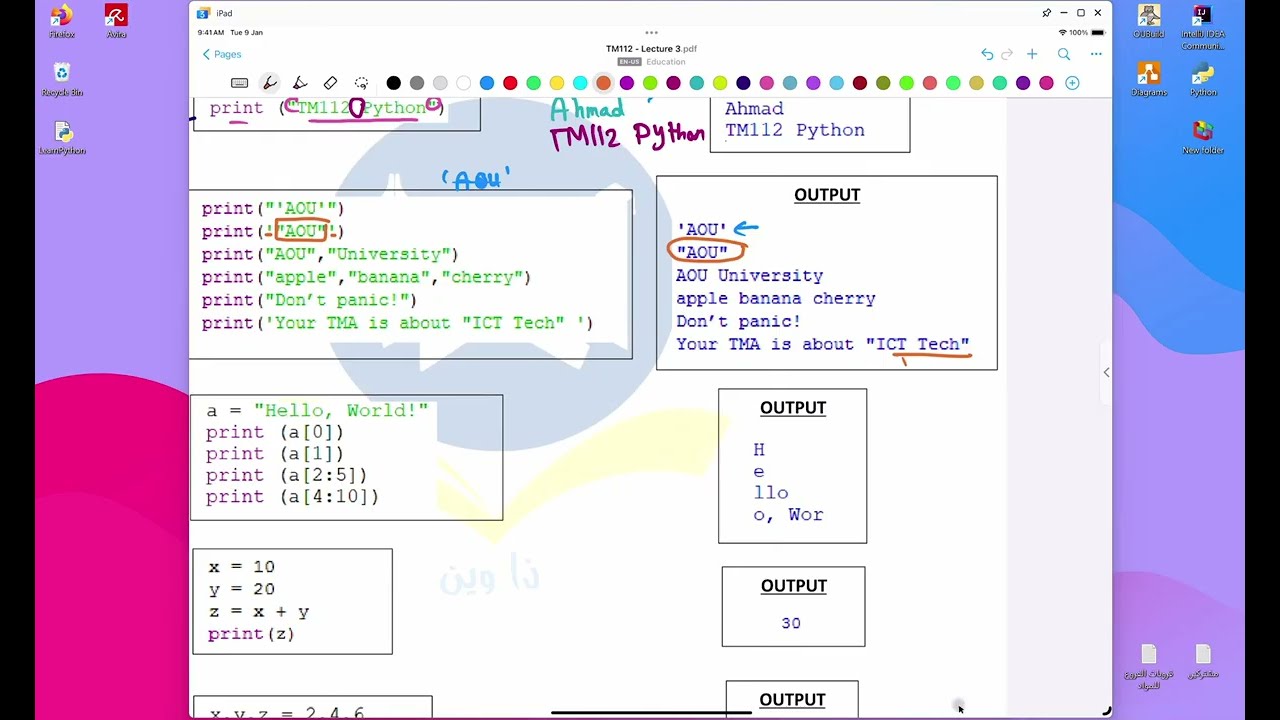The width and height of the screenshot is (1280, 720).
Task: Click the print("Don't panic!") code line
Action: [309, 300]
